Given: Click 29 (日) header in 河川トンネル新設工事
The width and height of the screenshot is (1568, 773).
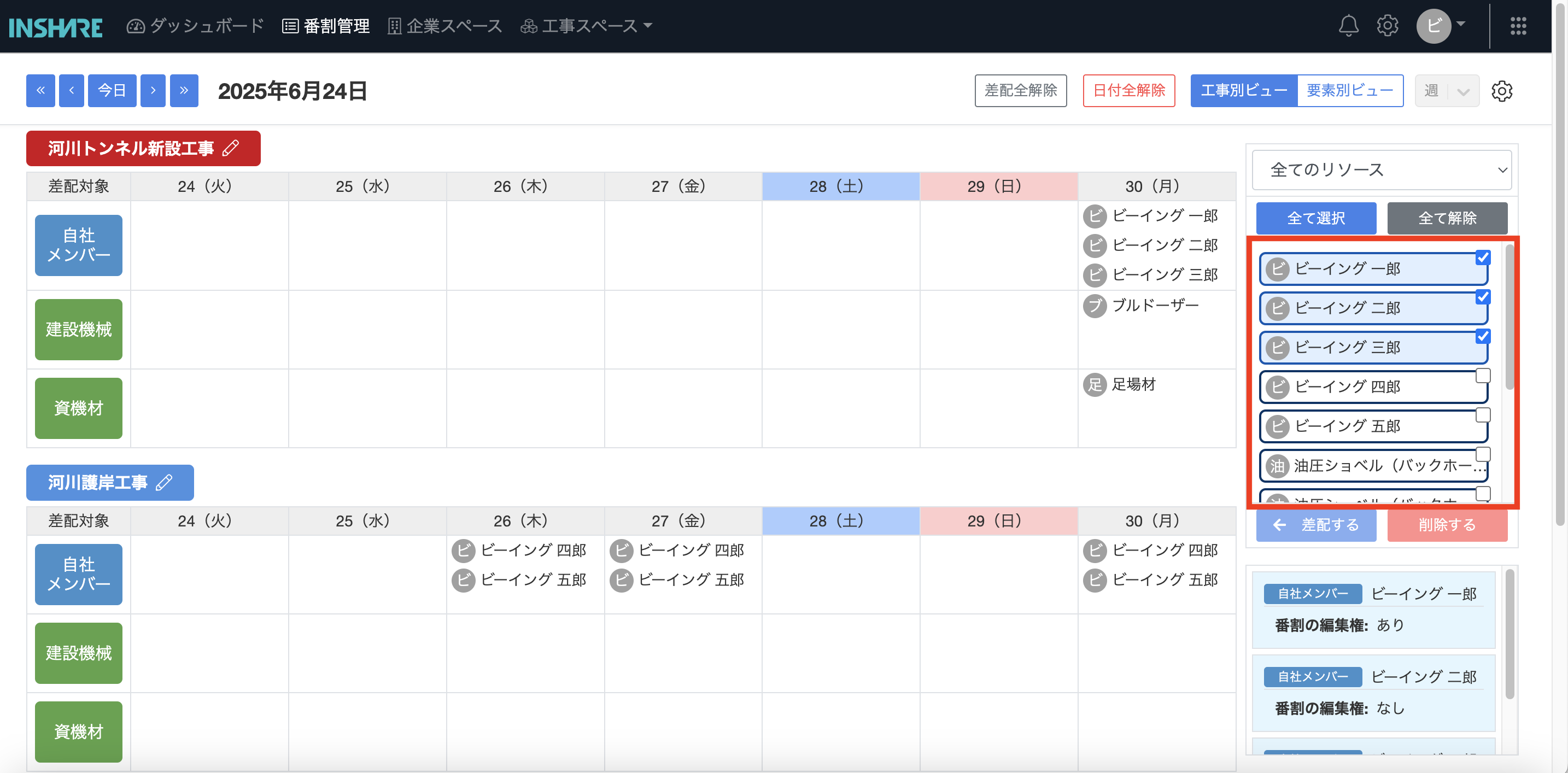Looking at the screenshot, I should click(999, 186).
